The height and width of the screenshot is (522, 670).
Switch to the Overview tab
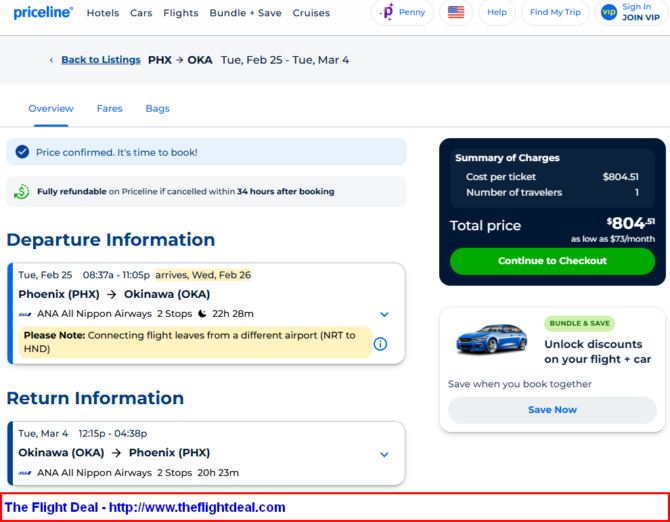[51, 109]
